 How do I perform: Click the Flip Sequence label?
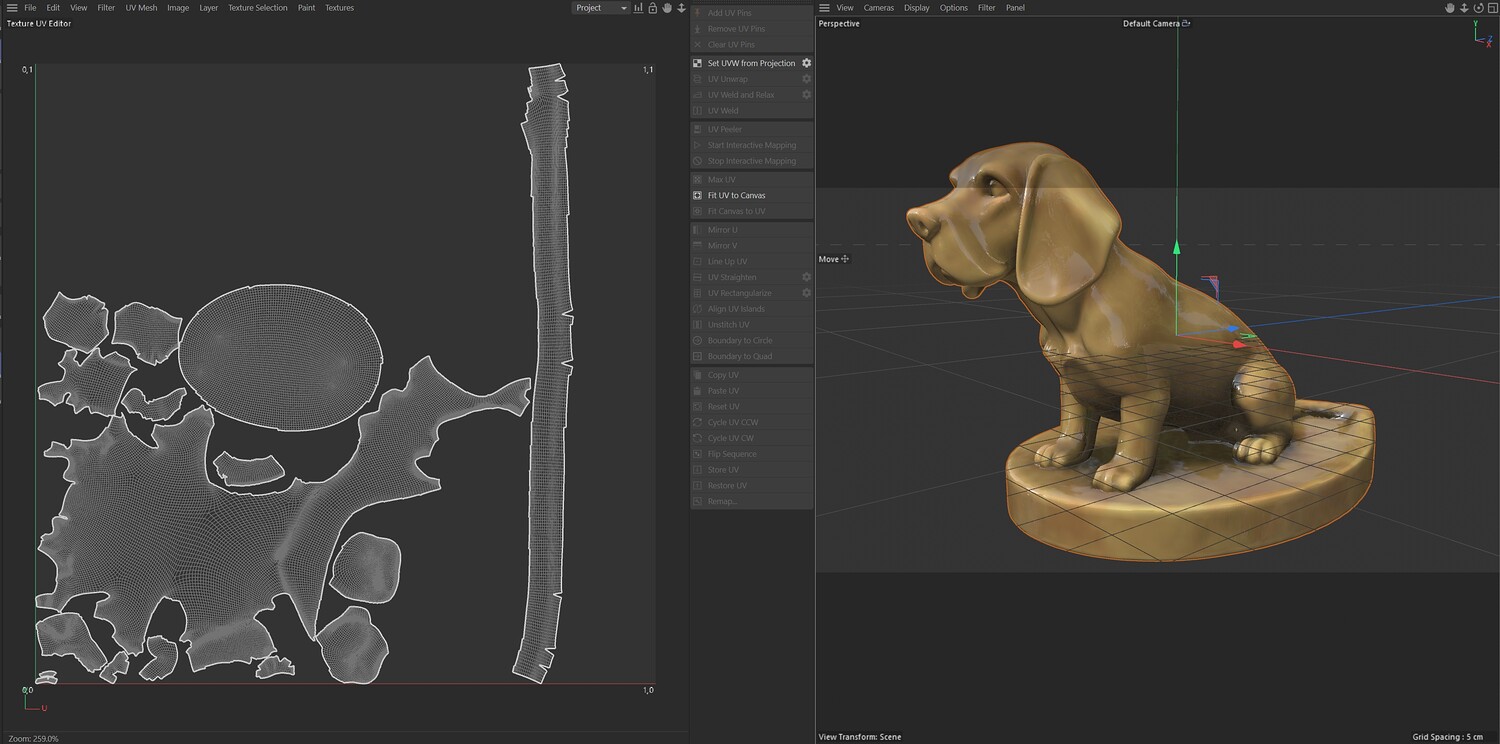(x=732, y=454)
